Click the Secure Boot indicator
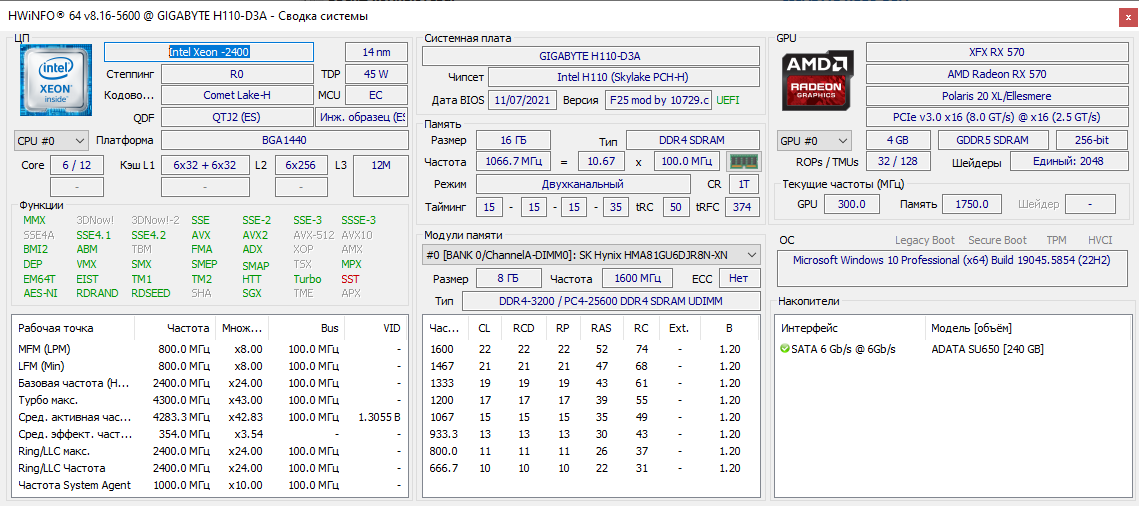Viewport: 1139px width, 506px height. [997, 240]
